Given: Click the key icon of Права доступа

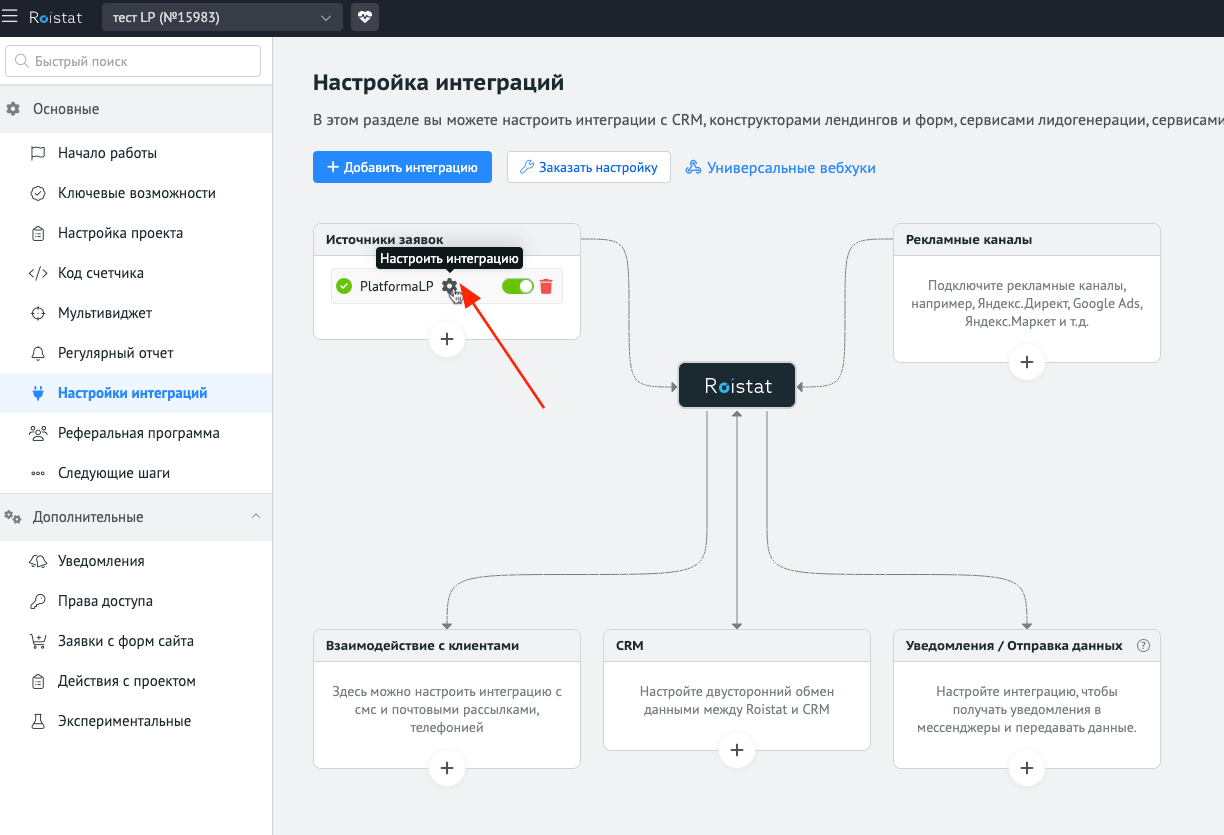Looking at the screenshot, I should (38, 601).
